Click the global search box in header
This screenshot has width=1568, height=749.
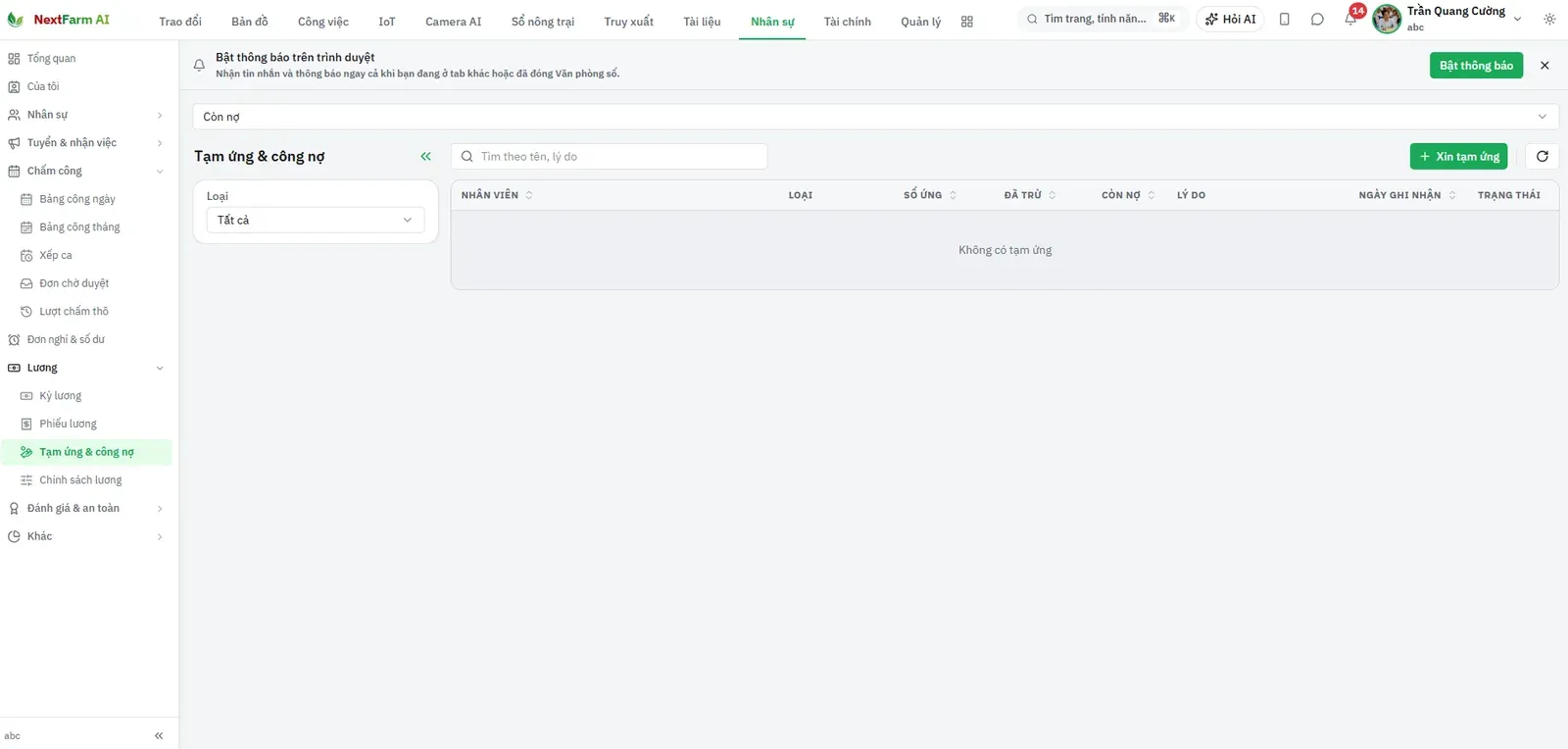click(1102, 19)
